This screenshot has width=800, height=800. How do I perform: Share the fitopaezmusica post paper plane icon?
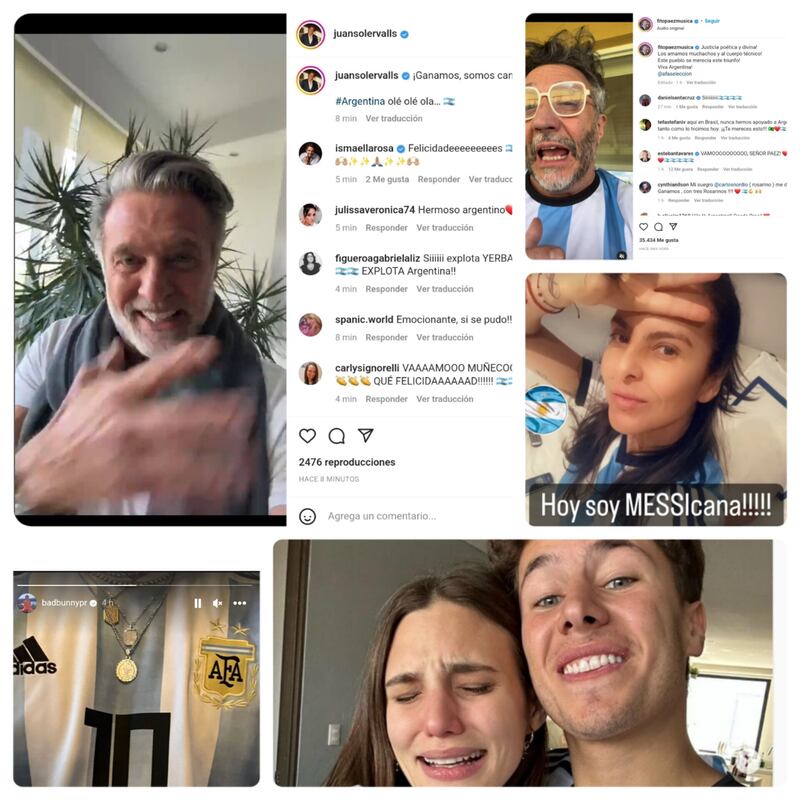673,226
